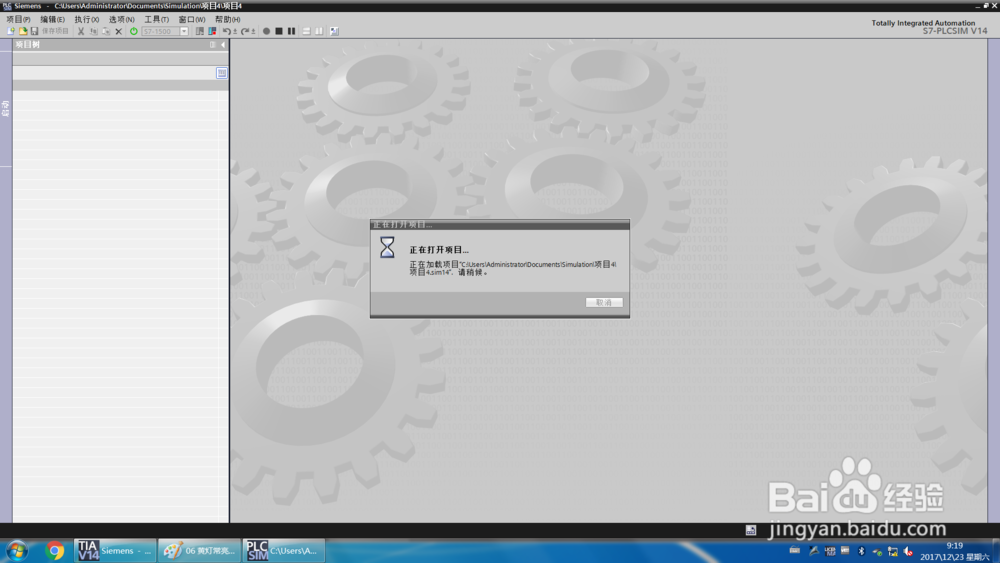
Task: Click the Bluetooth tray icon
Action: (862, 551)
